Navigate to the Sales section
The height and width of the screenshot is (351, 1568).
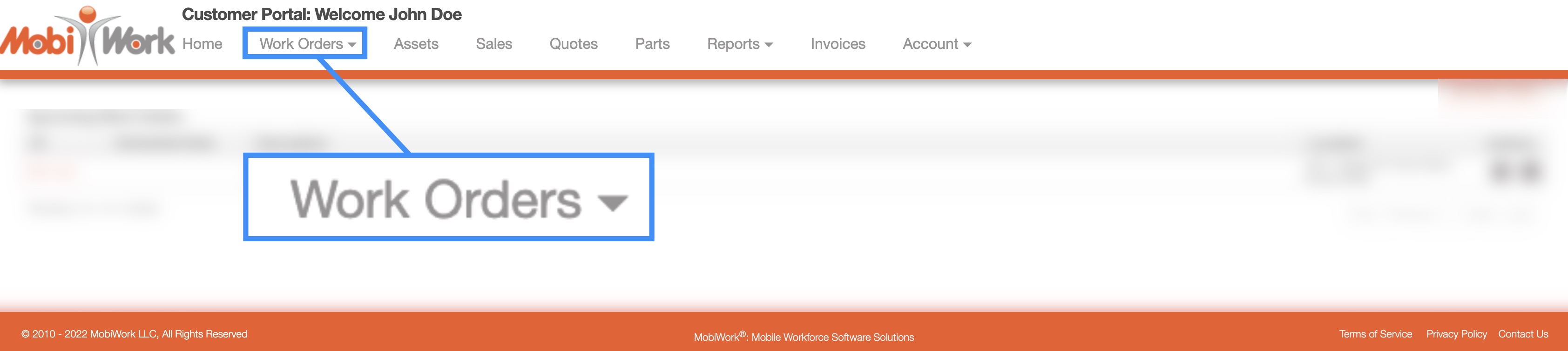[x=493, y=44]
